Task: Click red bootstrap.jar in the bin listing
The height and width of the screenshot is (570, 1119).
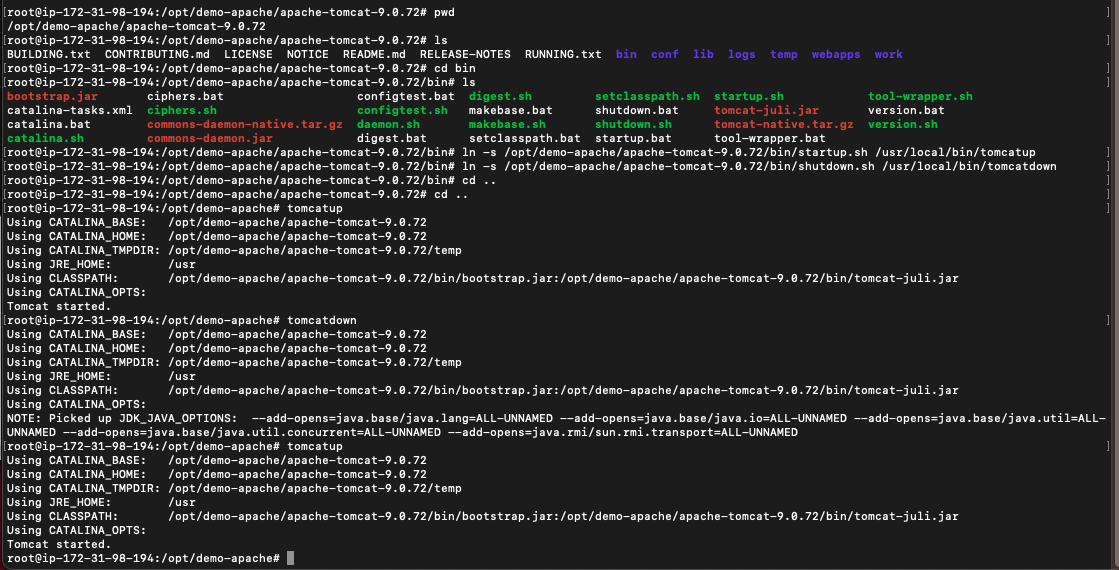Action: click(52, 96)
